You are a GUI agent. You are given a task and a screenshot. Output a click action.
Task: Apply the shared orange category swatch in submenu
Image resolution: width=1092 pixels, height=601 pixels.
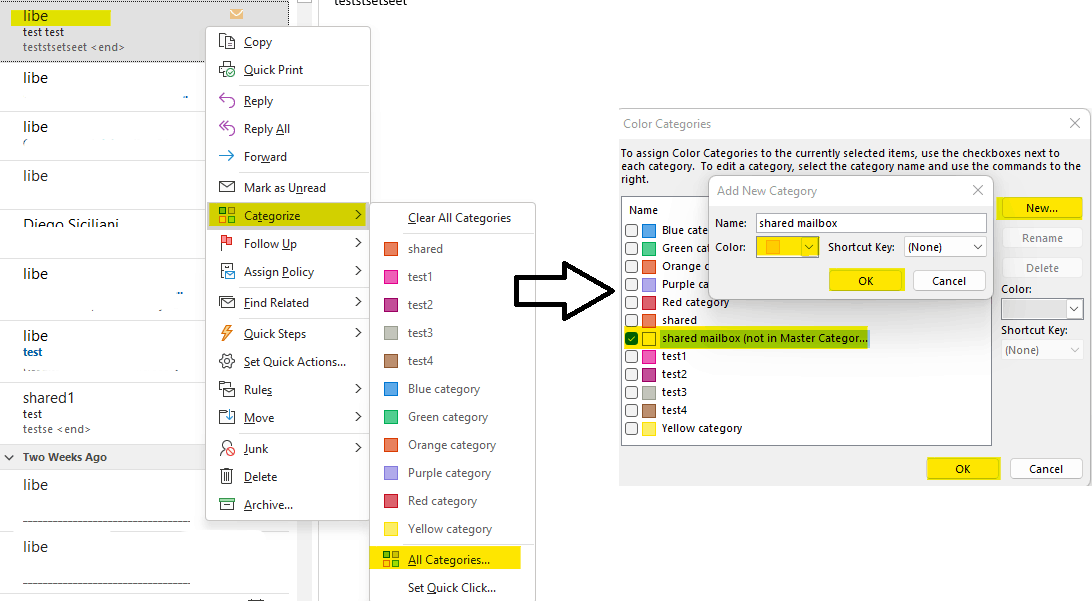coord(391,249)
